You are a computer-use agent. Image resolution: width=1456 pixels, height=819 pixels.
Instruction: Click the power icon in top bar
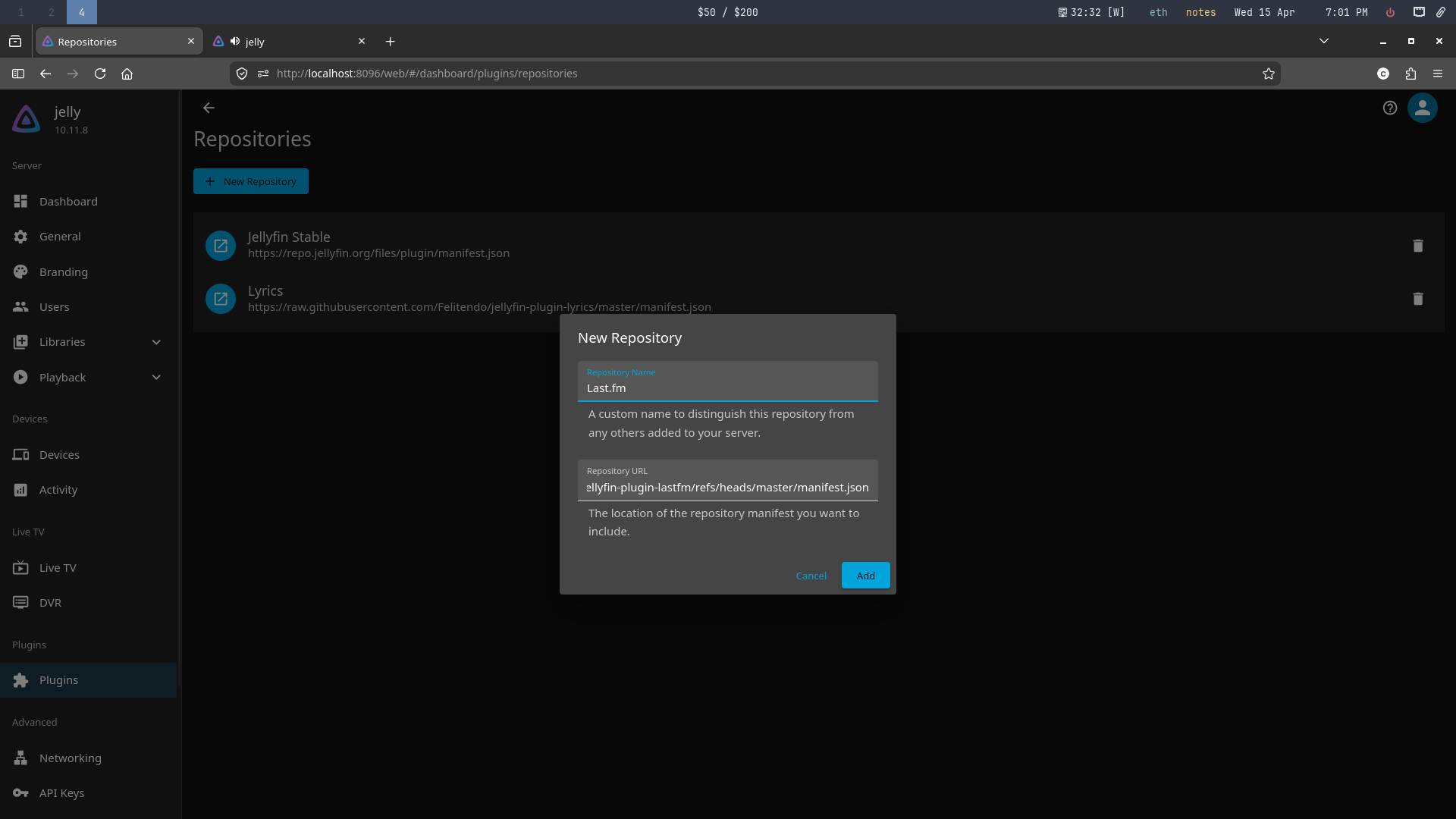1390,12
